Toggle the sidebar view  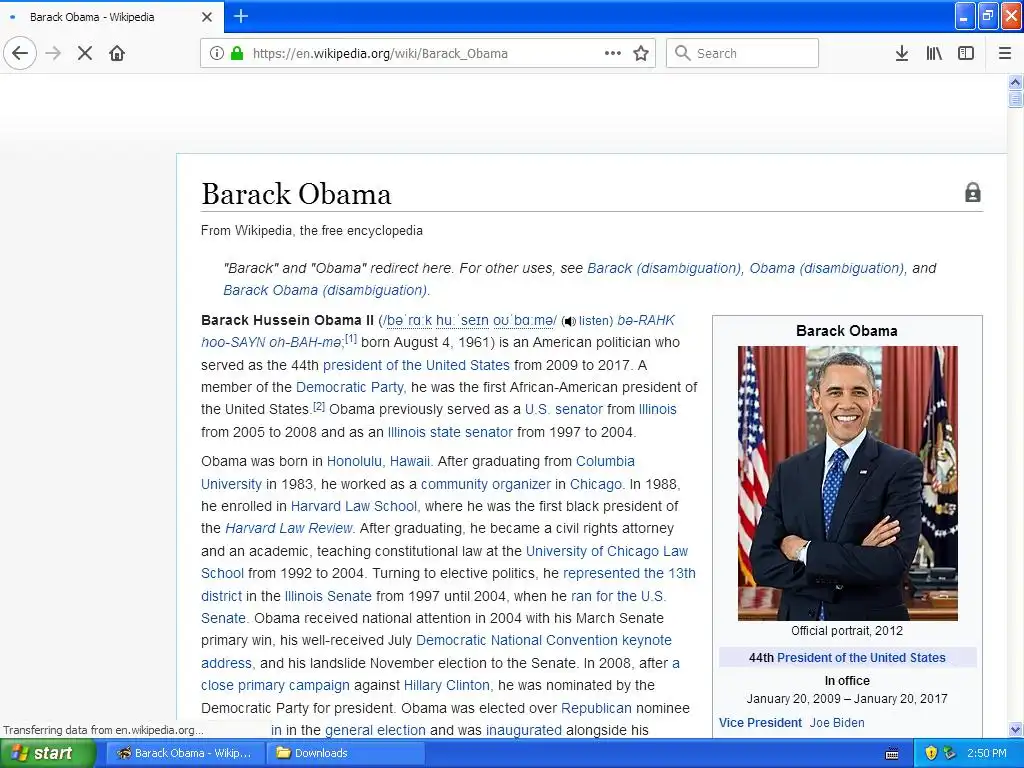click(966, 53)
